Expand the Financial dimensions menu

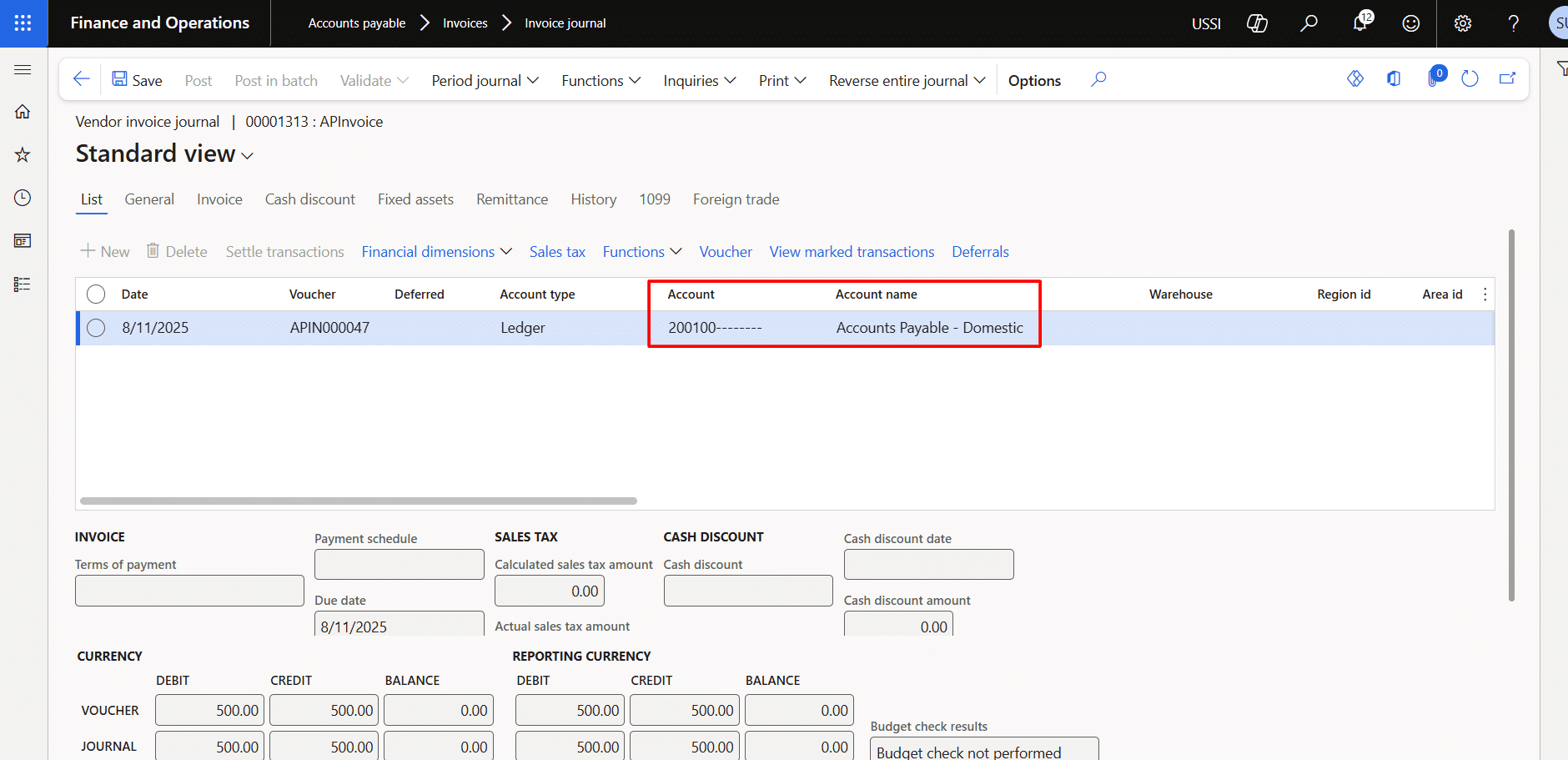pyautogui.click(x=436, y=252)
